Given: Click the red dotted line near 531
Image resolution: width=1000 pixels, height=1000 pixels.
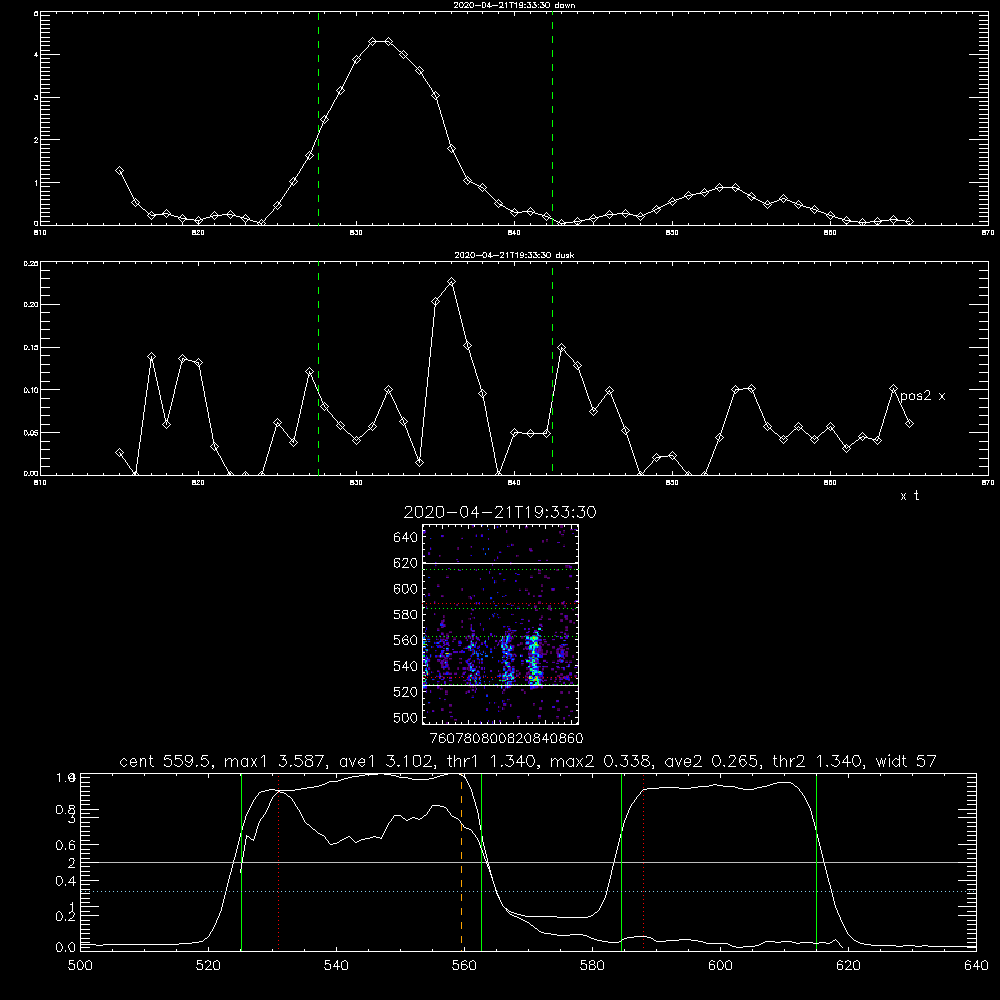Looking at the screenshot, I should tap(279, 862).
